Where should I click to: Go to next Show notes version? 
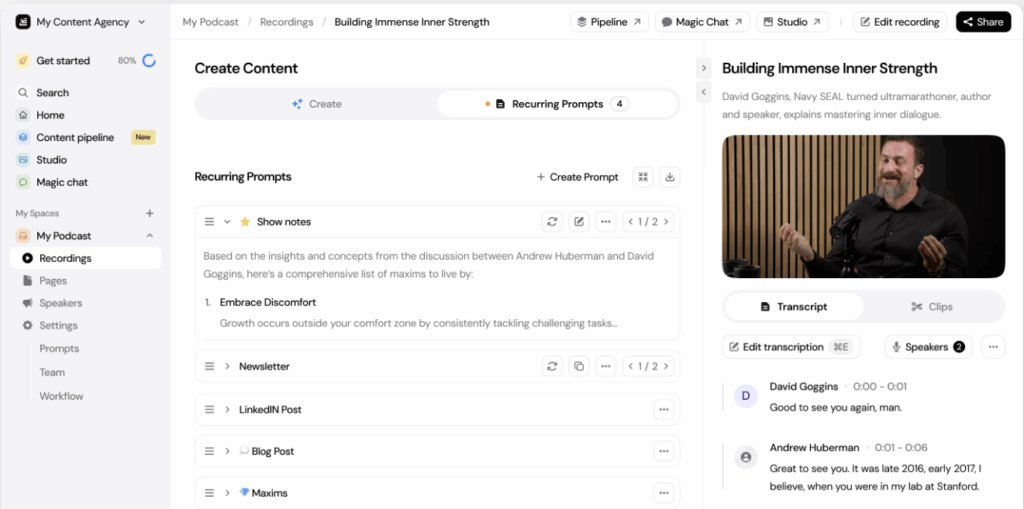click(667, 222)
